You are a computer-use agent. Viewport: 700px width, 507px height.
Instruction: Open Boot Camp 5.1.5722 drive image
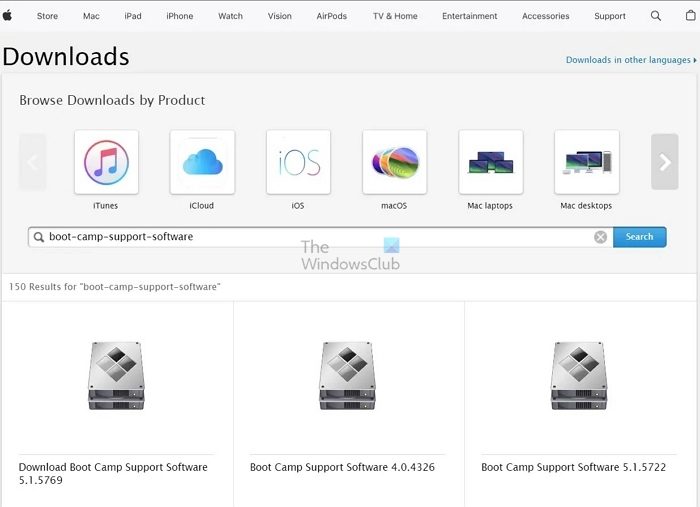(x=579, y=376)
